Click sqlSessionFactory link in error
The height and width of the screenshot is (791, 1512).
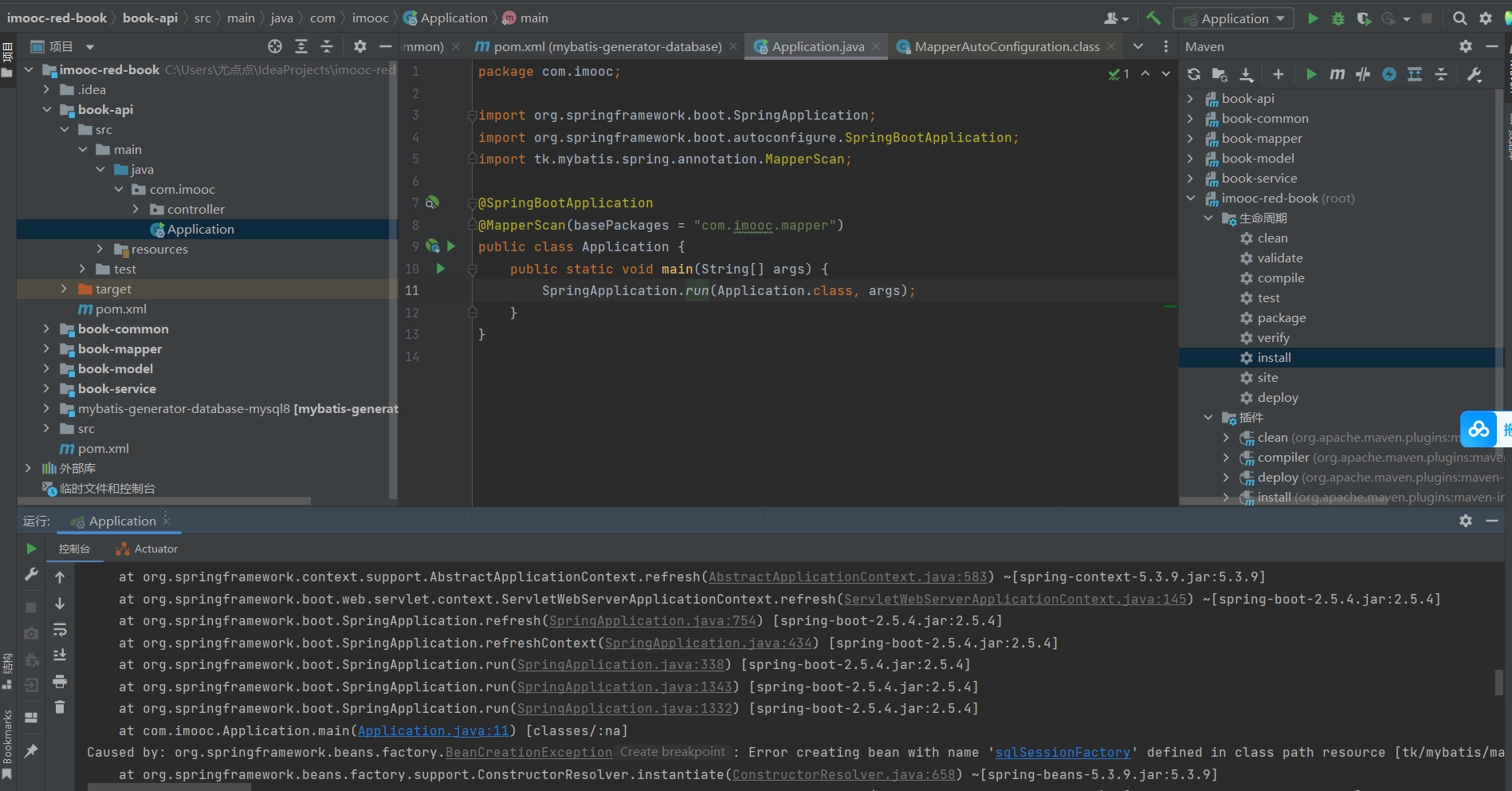pos(1062,752)
